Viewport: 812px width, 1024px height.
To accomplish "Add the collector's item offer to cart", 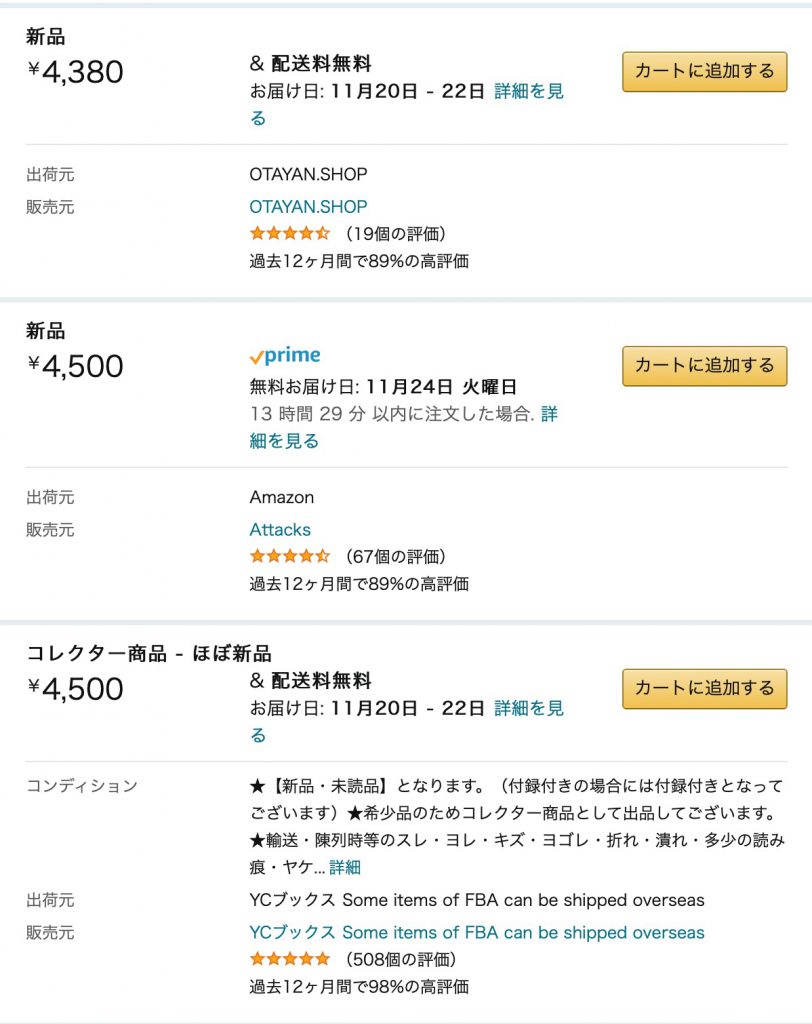I will pyautogui.click(x=704, y=688).
